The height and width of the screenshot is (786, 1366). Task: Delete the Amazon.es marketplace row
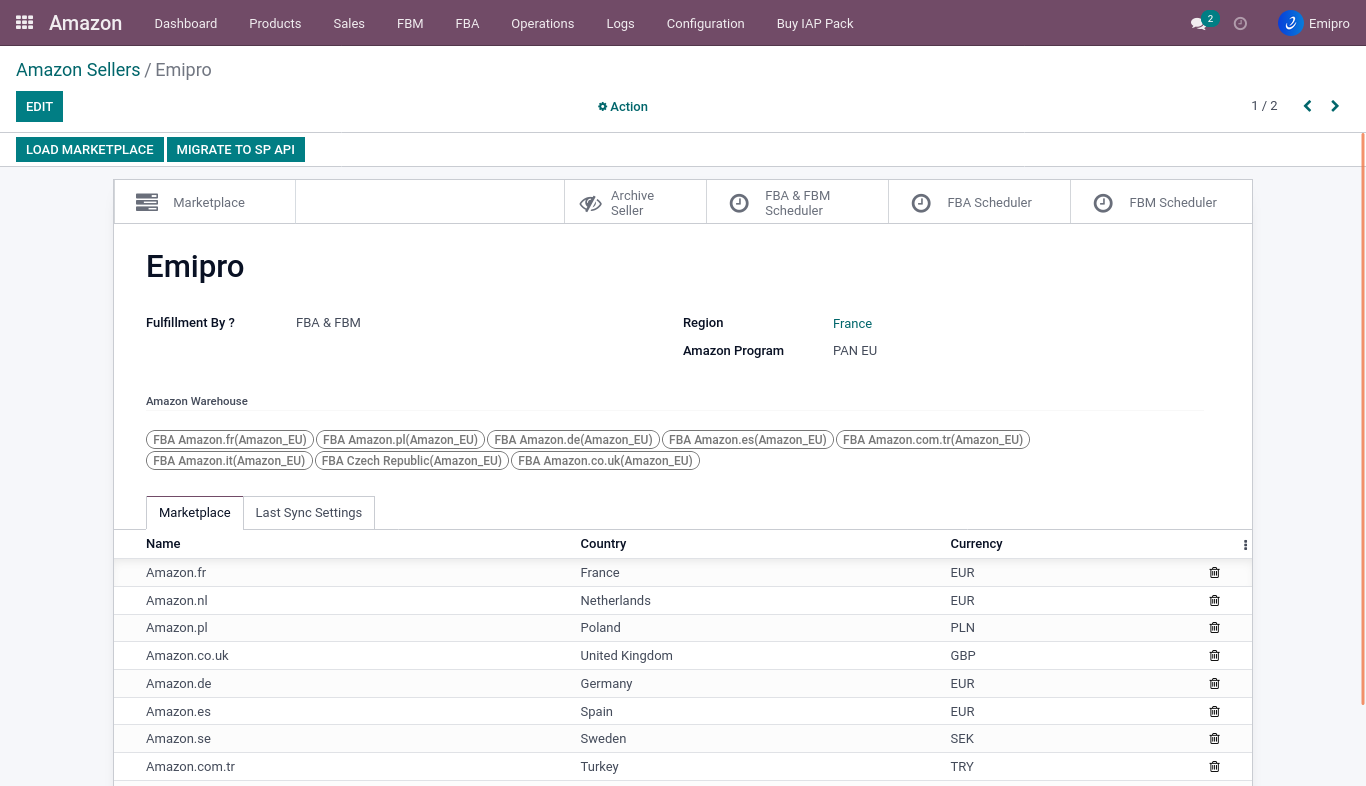[x=1215, y=712]
